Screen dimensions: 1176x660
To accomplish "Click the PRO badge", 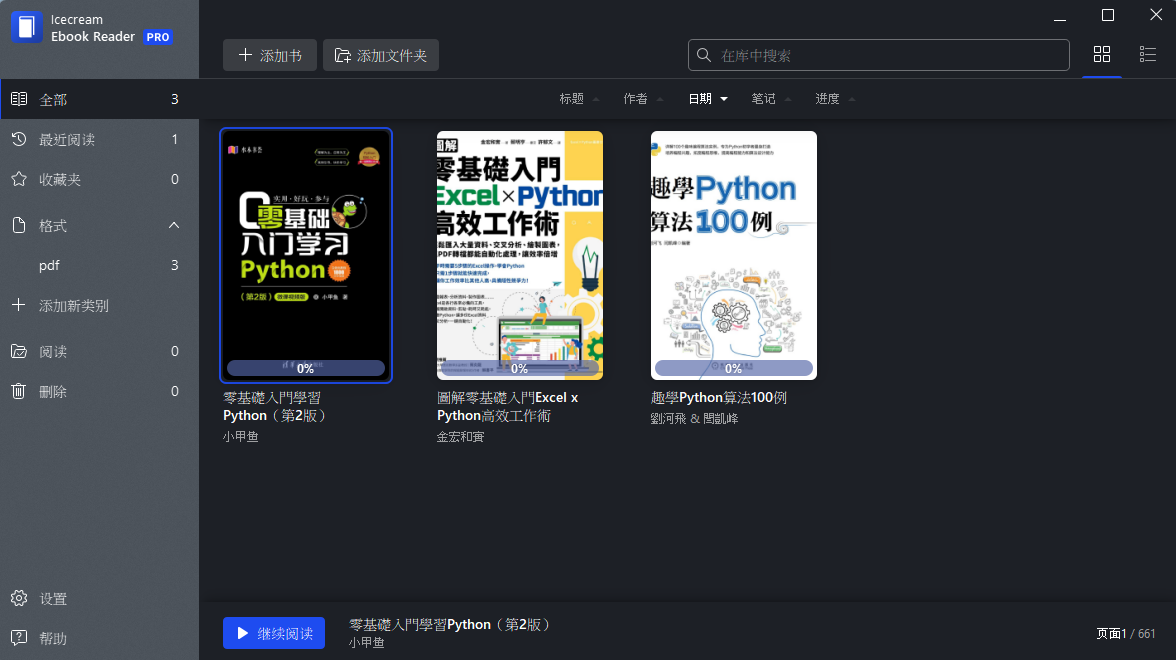I will click(x=158, y=37).
